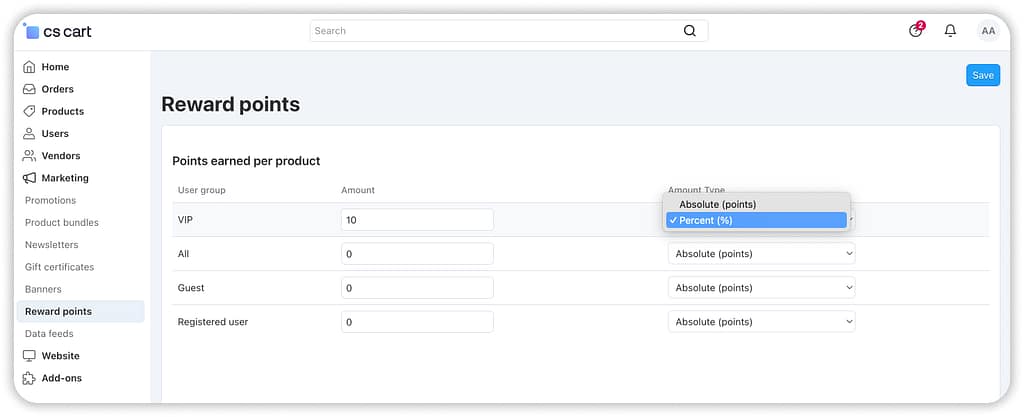
Task: Open Promotions in the Marketing submenu
Action: pyautogui.click(x=50, y=200)
